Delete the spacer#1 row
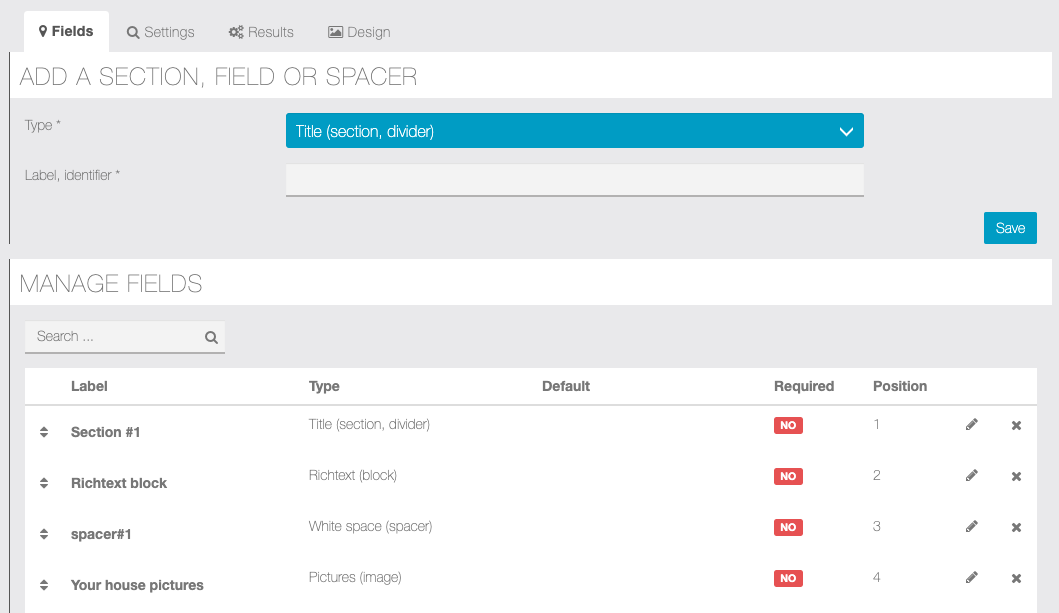This screenshot has width=1059, height=613. coord(1016,528)
